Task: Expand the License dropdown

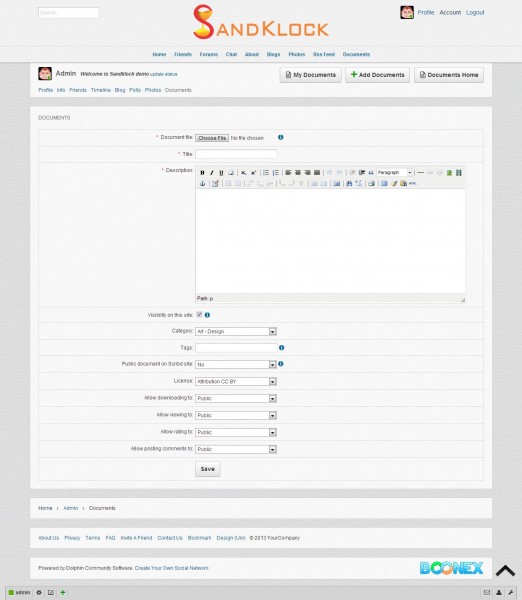Action: point(236,382)
